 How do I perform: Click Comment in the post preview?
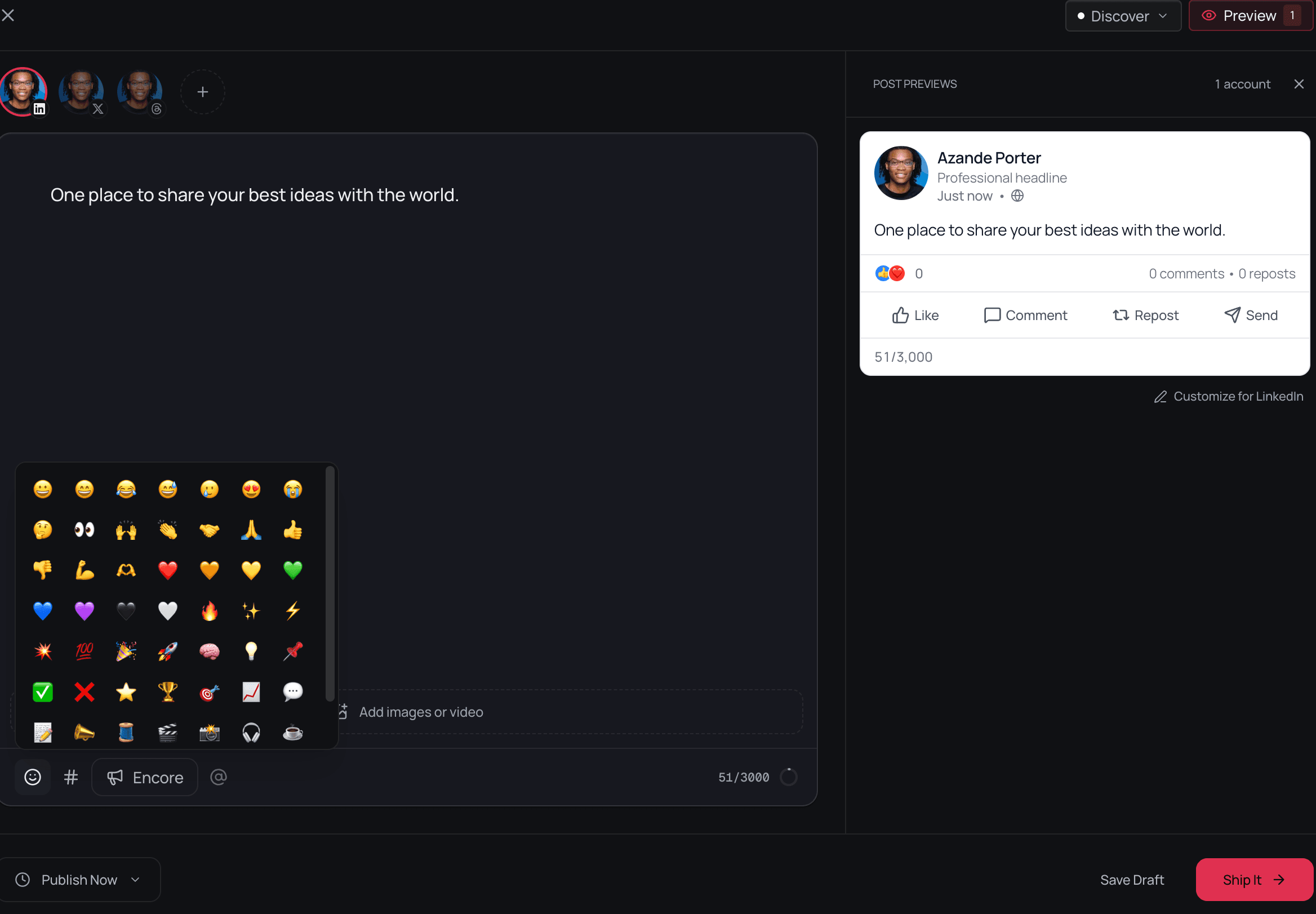pos(1025,315)
